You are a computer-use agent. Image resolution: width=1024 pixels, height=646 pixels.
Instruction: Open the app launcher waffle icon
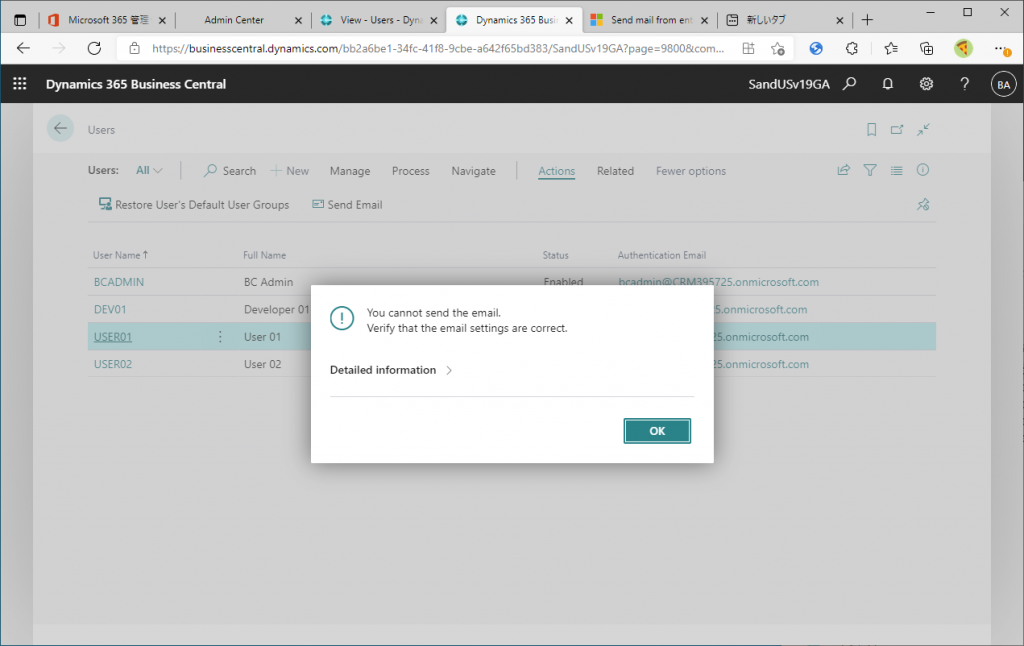tap(20, 84)
